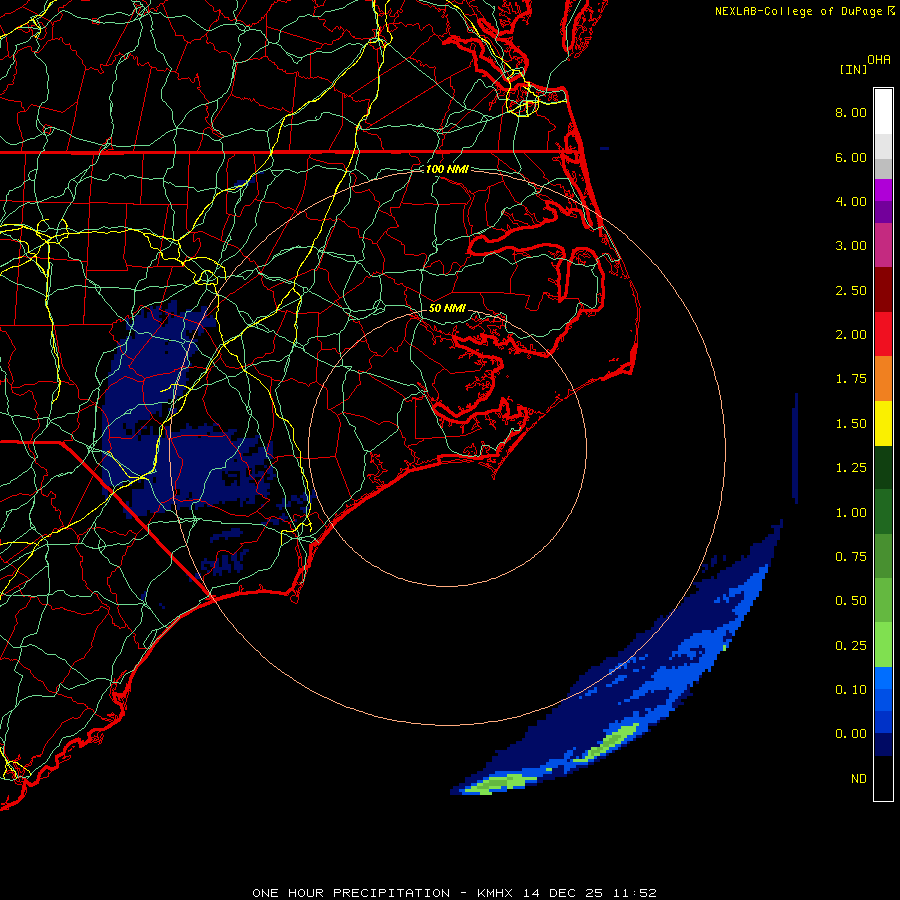Select the 1.25 legend value
Image resolution: width=900 pixels, height=900 pixels.
851,468
